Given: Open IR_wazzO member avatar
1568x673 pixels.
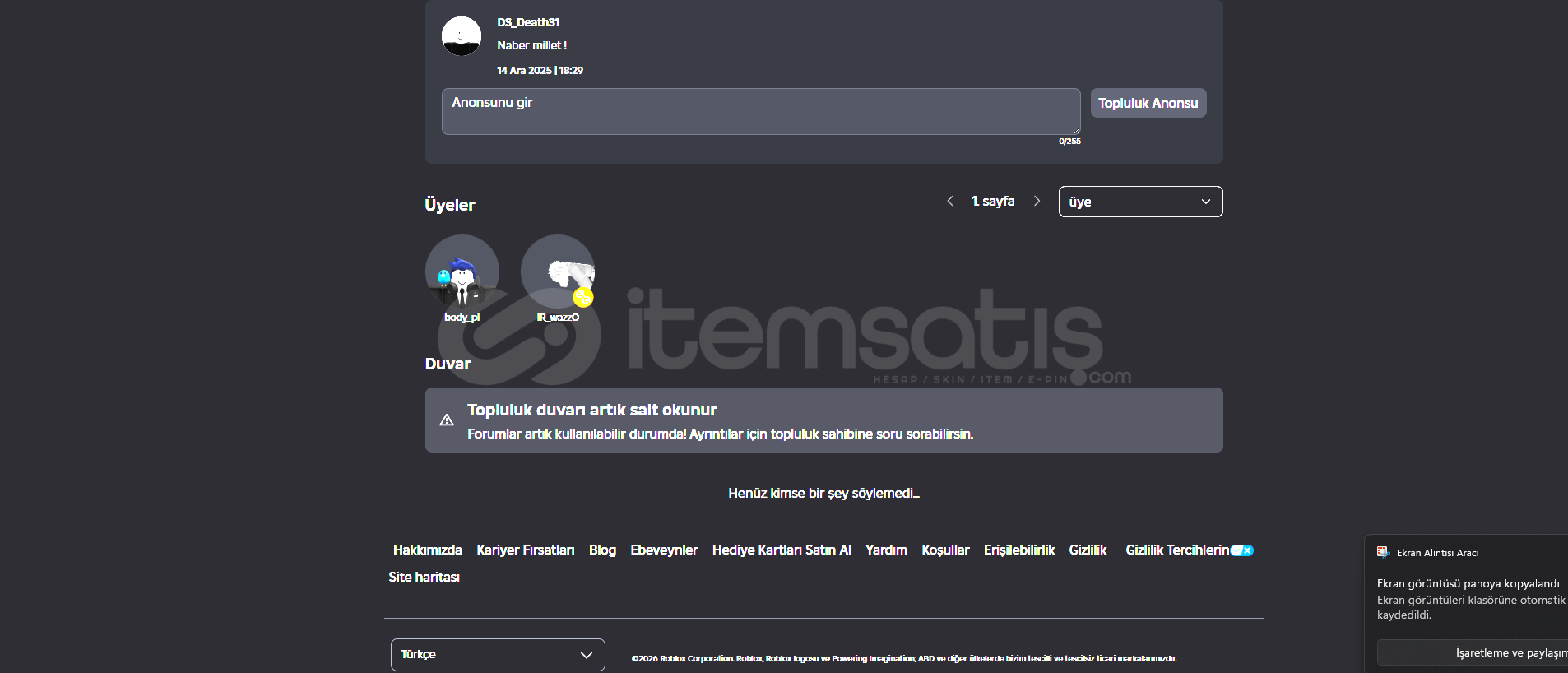Looking at the screenshot, I should click(558, 272).
